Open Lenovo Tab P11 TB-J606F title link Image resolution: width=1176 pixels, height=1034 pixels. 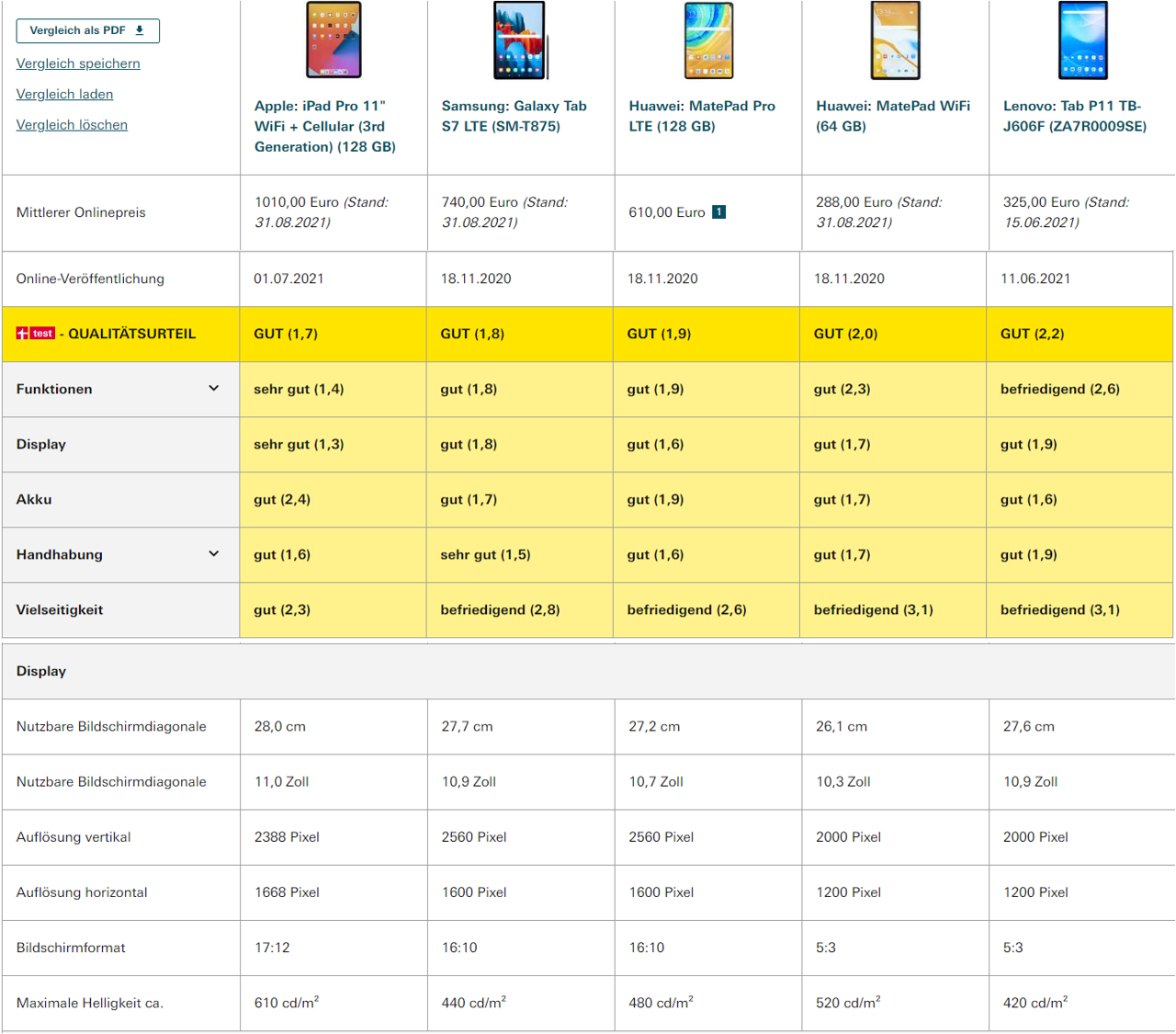coord(1075,116)
